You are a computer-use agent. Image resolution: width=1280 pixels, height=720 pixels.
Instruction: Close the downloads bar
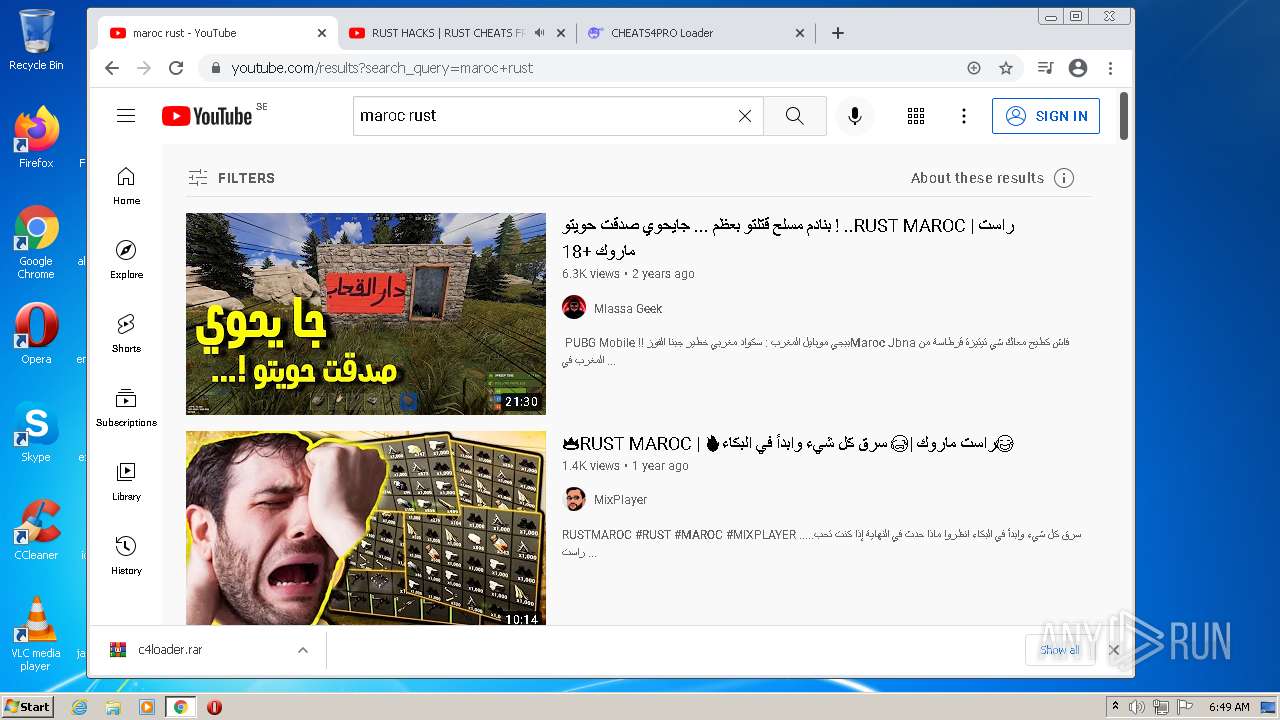click(x=1114, y=650)
